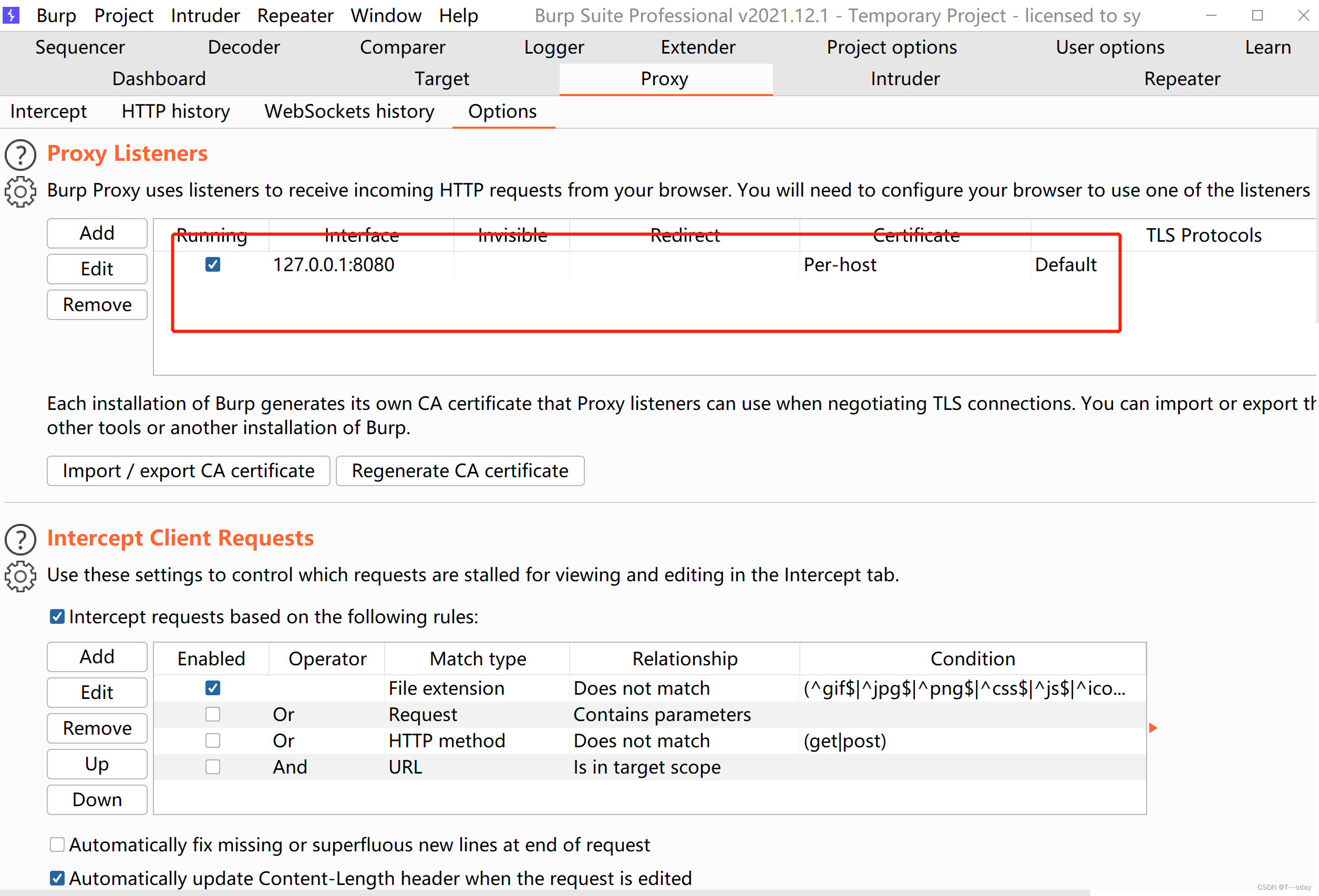Uncheck Running for listener 127.0.0.1:8080

(213, 264)
